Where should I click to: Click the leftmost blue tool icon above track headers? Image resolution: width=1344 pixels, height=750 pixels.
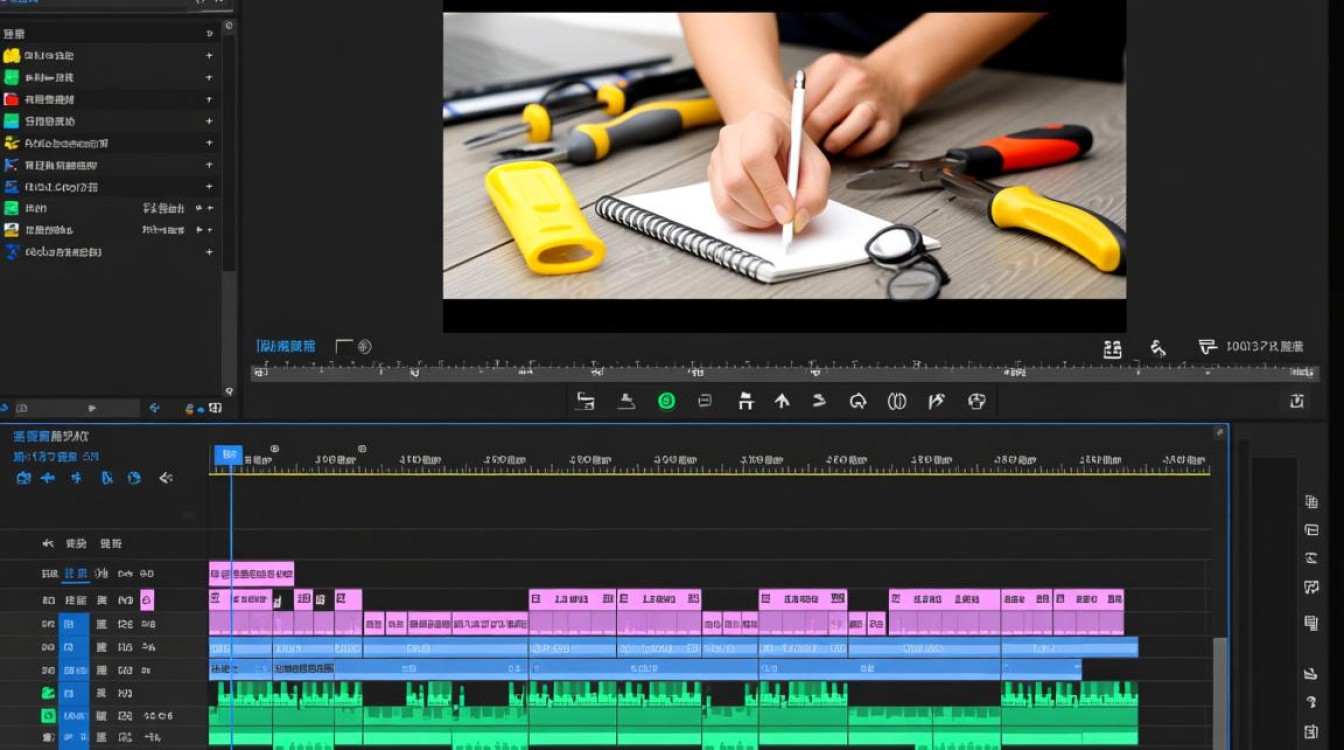[23, 478]
